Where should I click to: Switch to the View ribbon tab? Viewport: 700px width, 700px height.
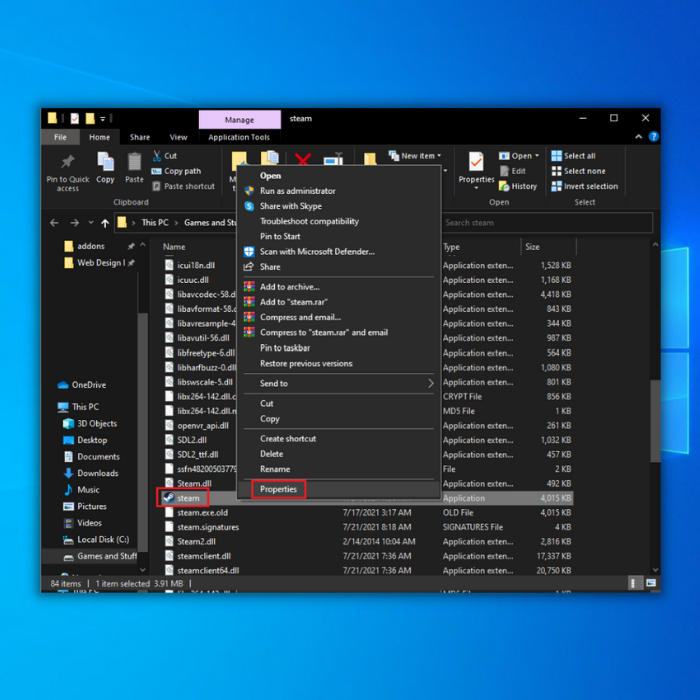click(x=178, y=137)
